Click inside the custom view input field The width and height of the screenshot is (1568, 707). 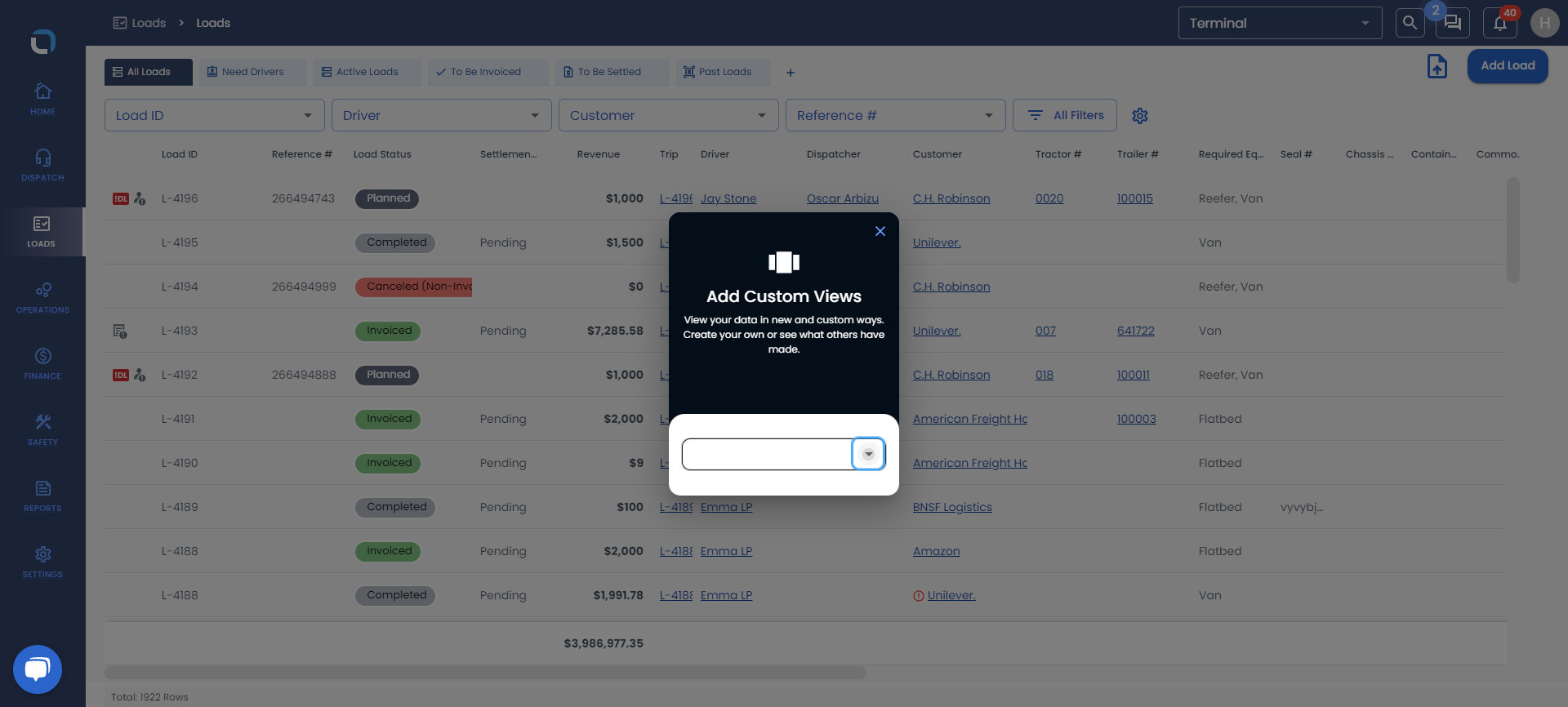(x=767, y=454)
